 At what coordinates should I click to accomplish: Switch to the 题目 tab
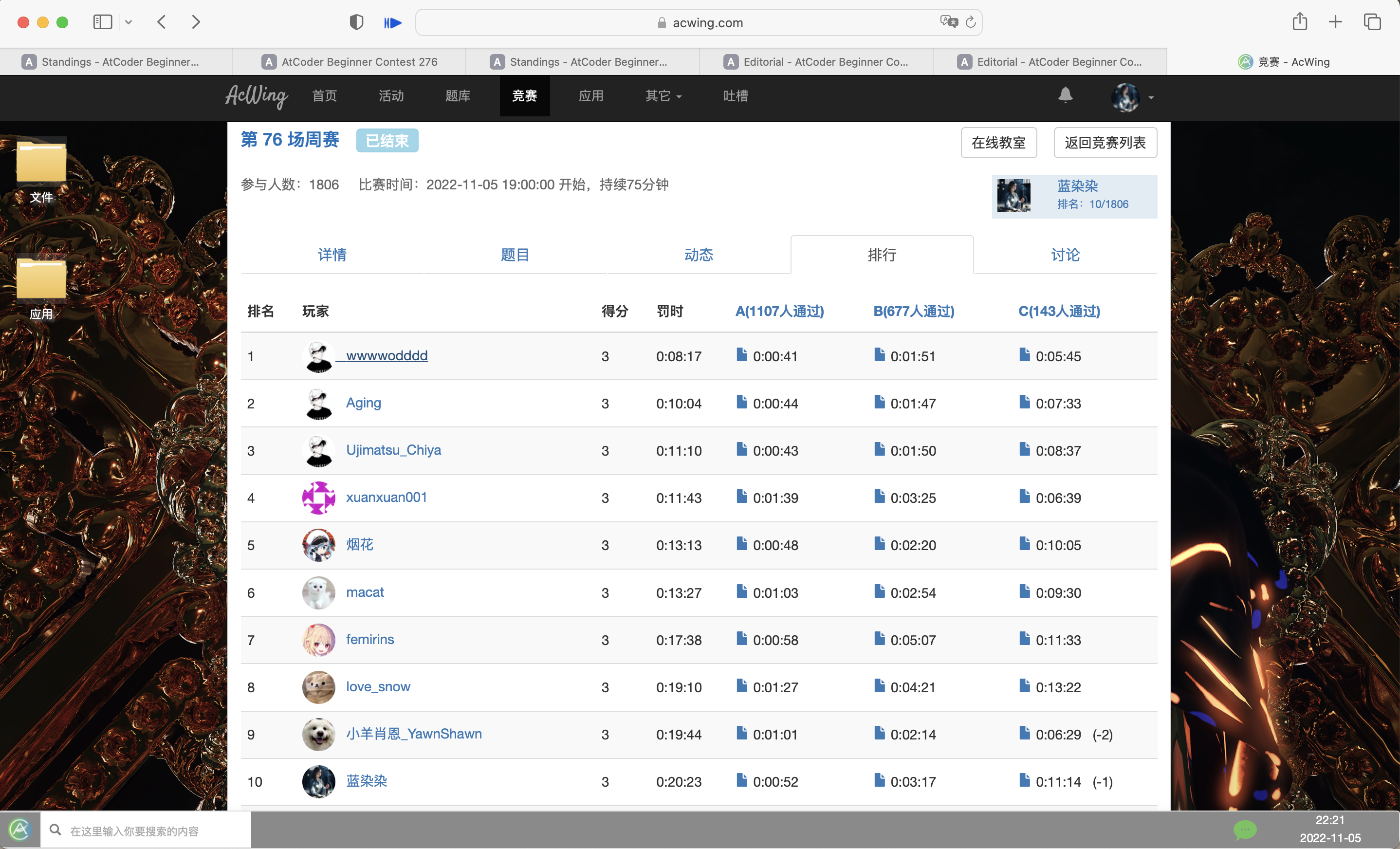click(x=515, y=255)
